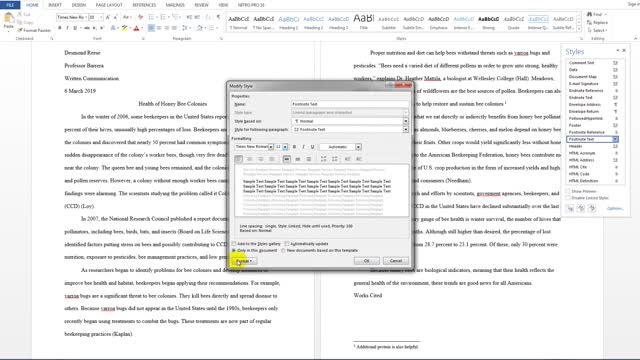Click Justify alignment icon in Modify Style dialog
640x360 pixels.
pyautogui.click(x=271, y=159)
